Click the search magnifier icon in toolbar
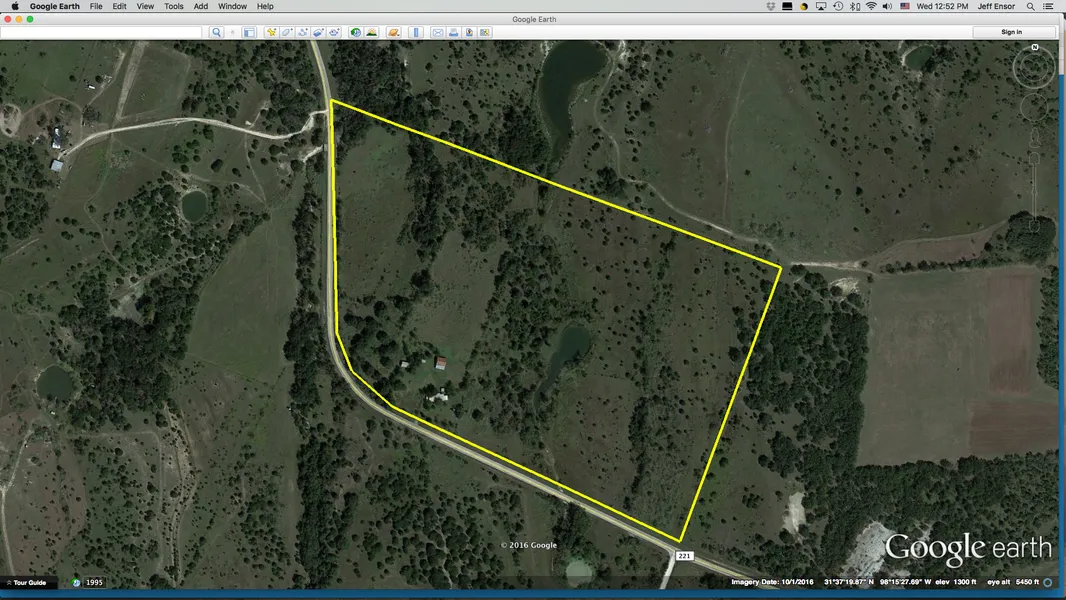Viewport: 1066px width, 600px height. click(x=216, y=32)
